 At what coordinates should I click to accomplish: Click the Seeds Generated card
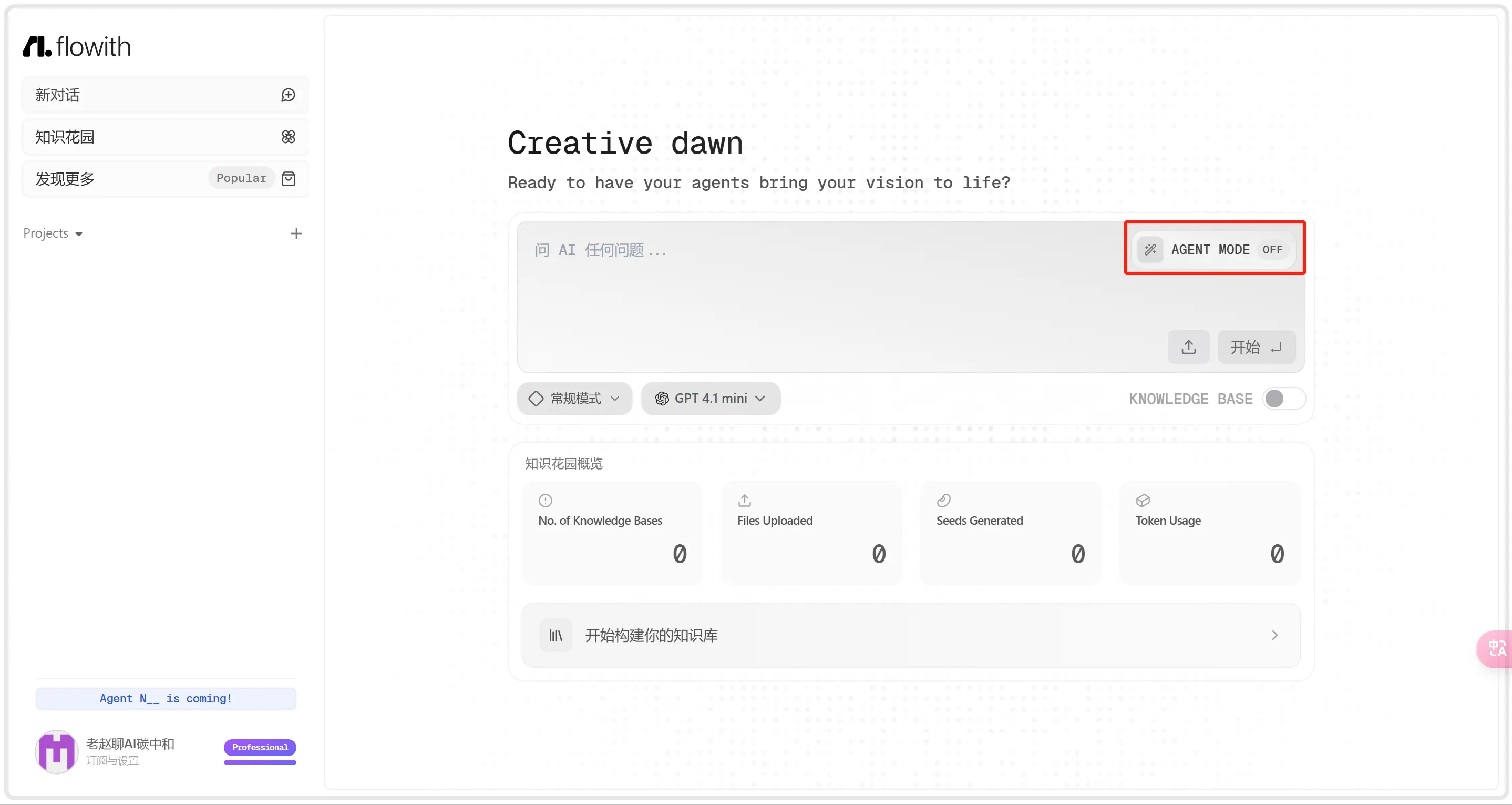pos(1010,533)
